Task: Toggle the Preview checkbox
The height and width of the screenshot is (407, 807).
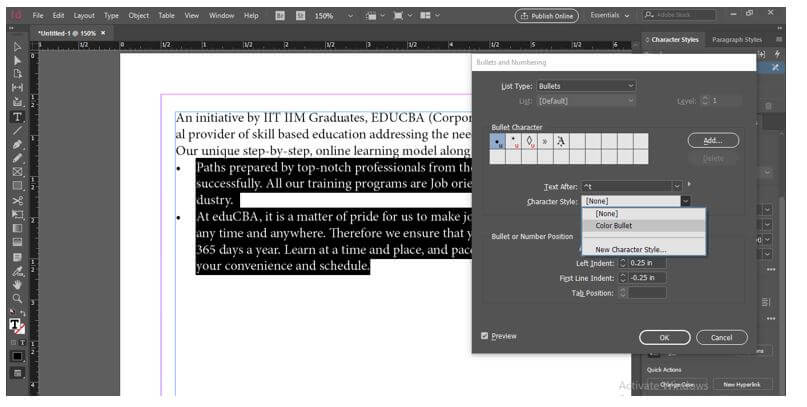Action: (x=484, y=335)
